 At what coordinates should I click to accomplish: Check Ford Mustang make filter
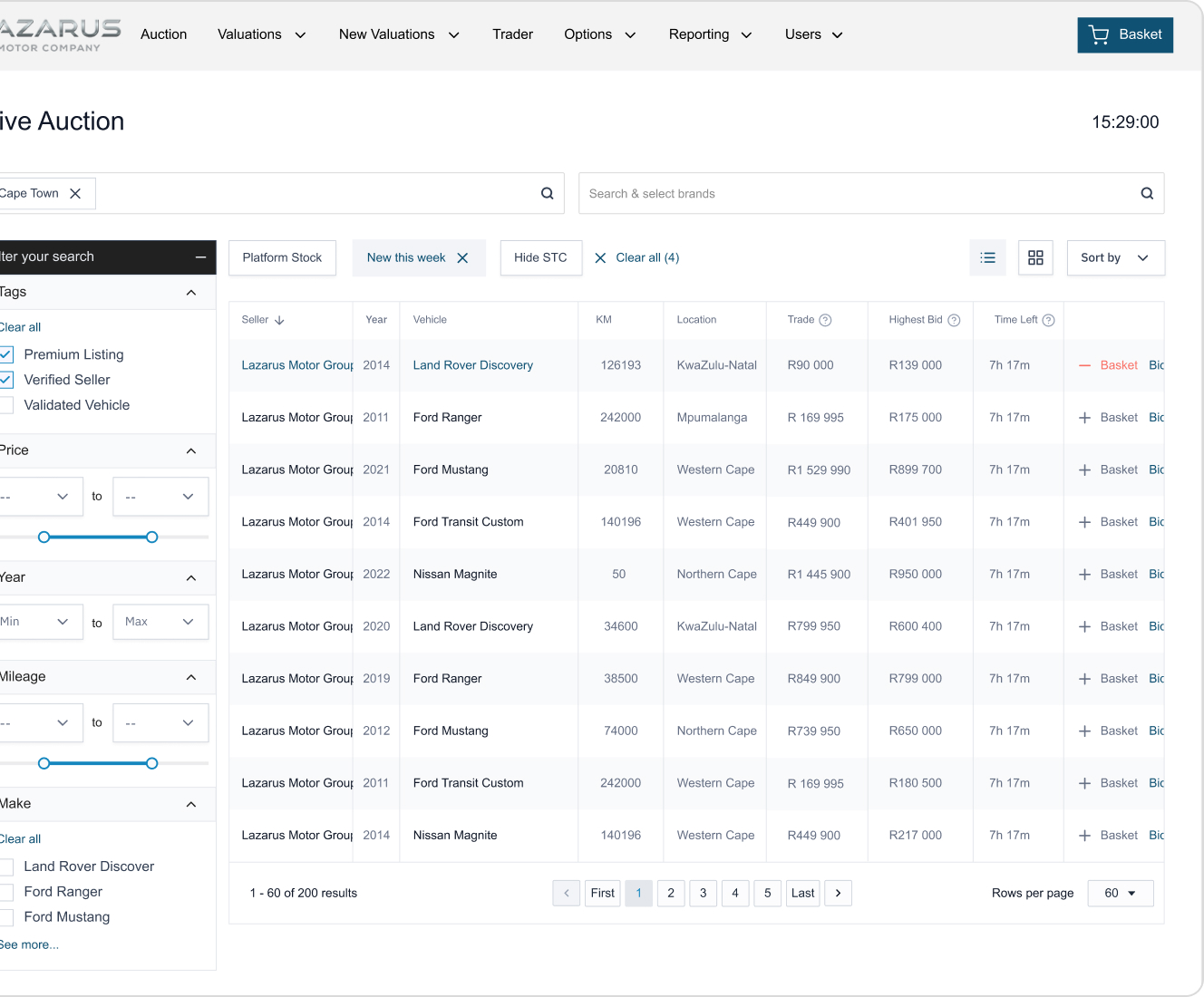pyautogui.click(x=6, y=917)
